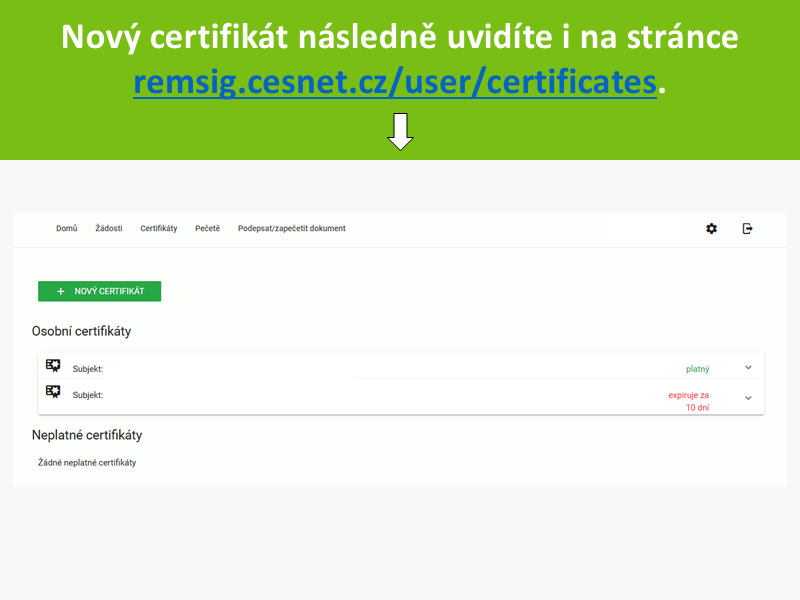Click certificate icon of the platný row
This screenshot has width=800, height=600.
click(53, 366)
